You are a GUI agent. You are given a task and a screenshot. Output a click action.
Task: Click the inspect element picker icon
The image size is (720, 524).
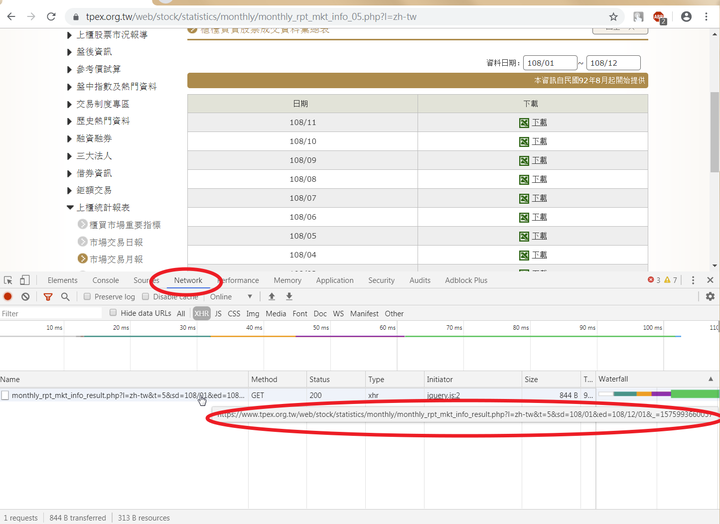coord(8,281)
